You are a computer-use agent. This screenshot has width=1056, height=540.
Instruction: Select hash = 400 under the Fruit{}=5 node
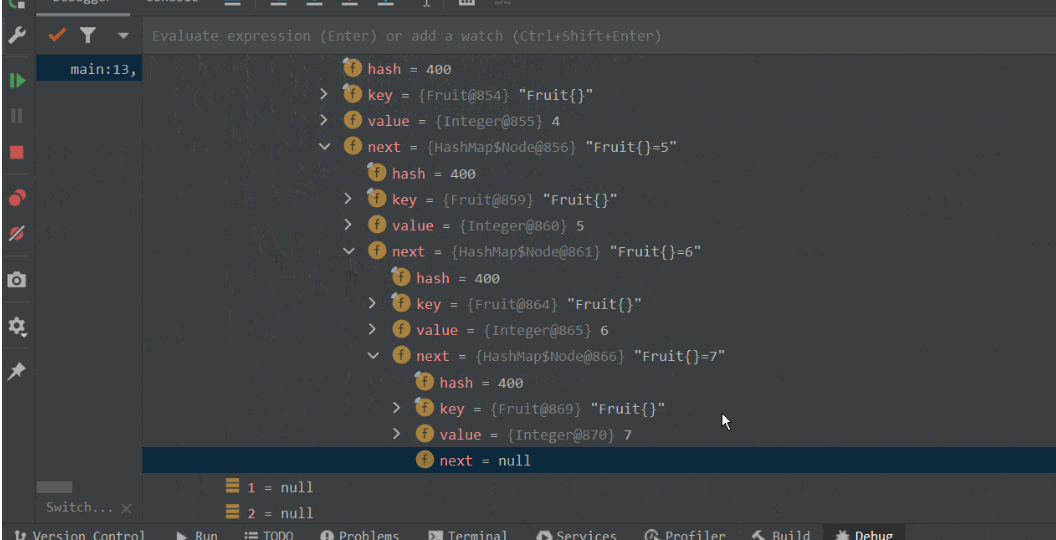pyautogui.click(x=599, y=173)
